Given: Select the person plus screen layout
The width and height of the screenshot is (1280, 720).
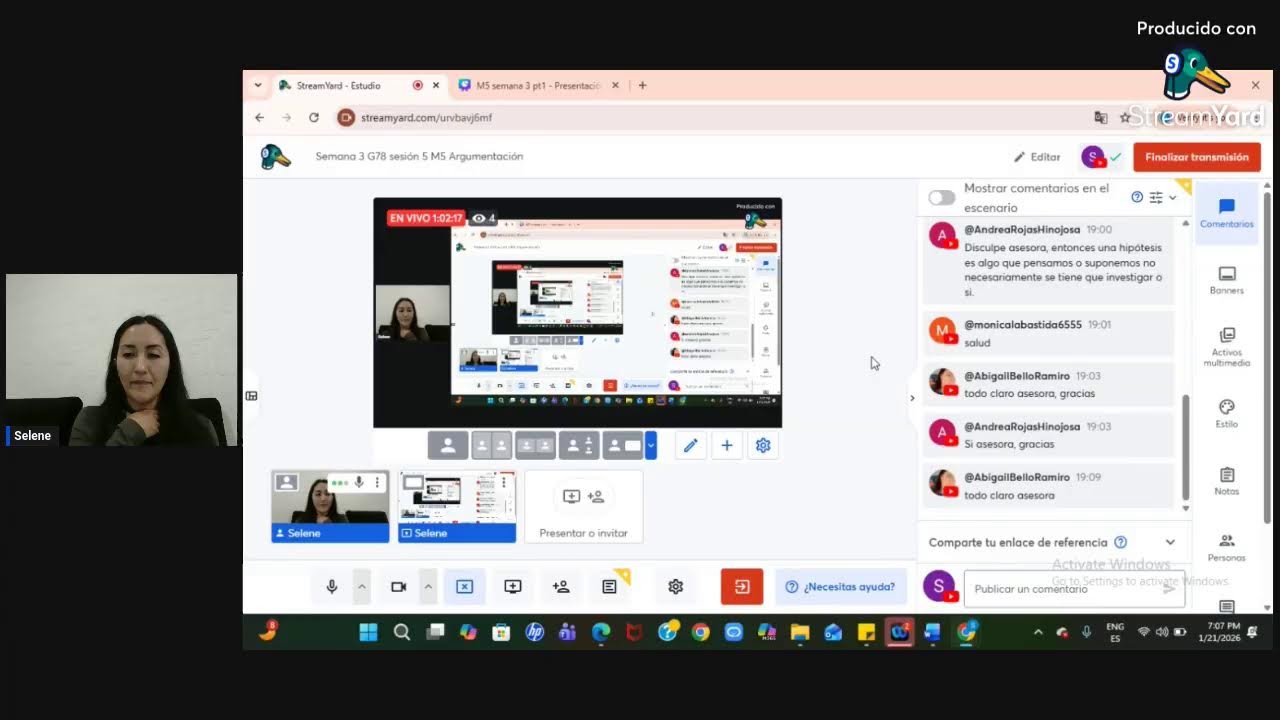Looking at the screenshot, I should point(623,445).
